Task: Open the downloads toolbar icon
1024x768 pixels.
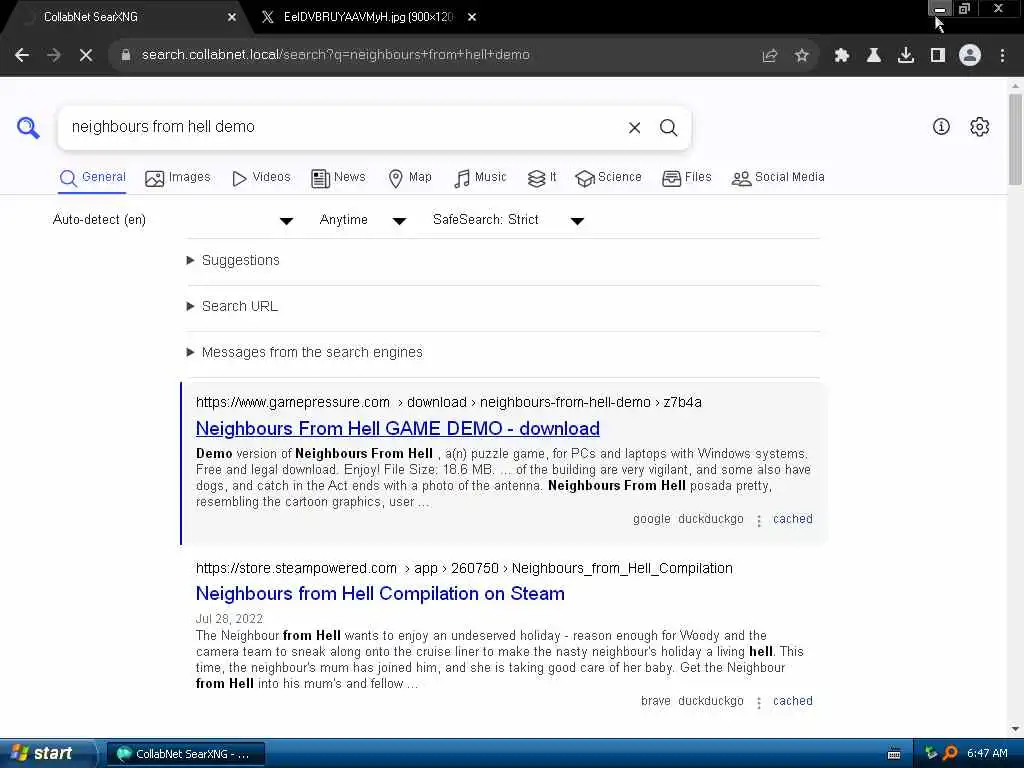Action: (906, 56)
